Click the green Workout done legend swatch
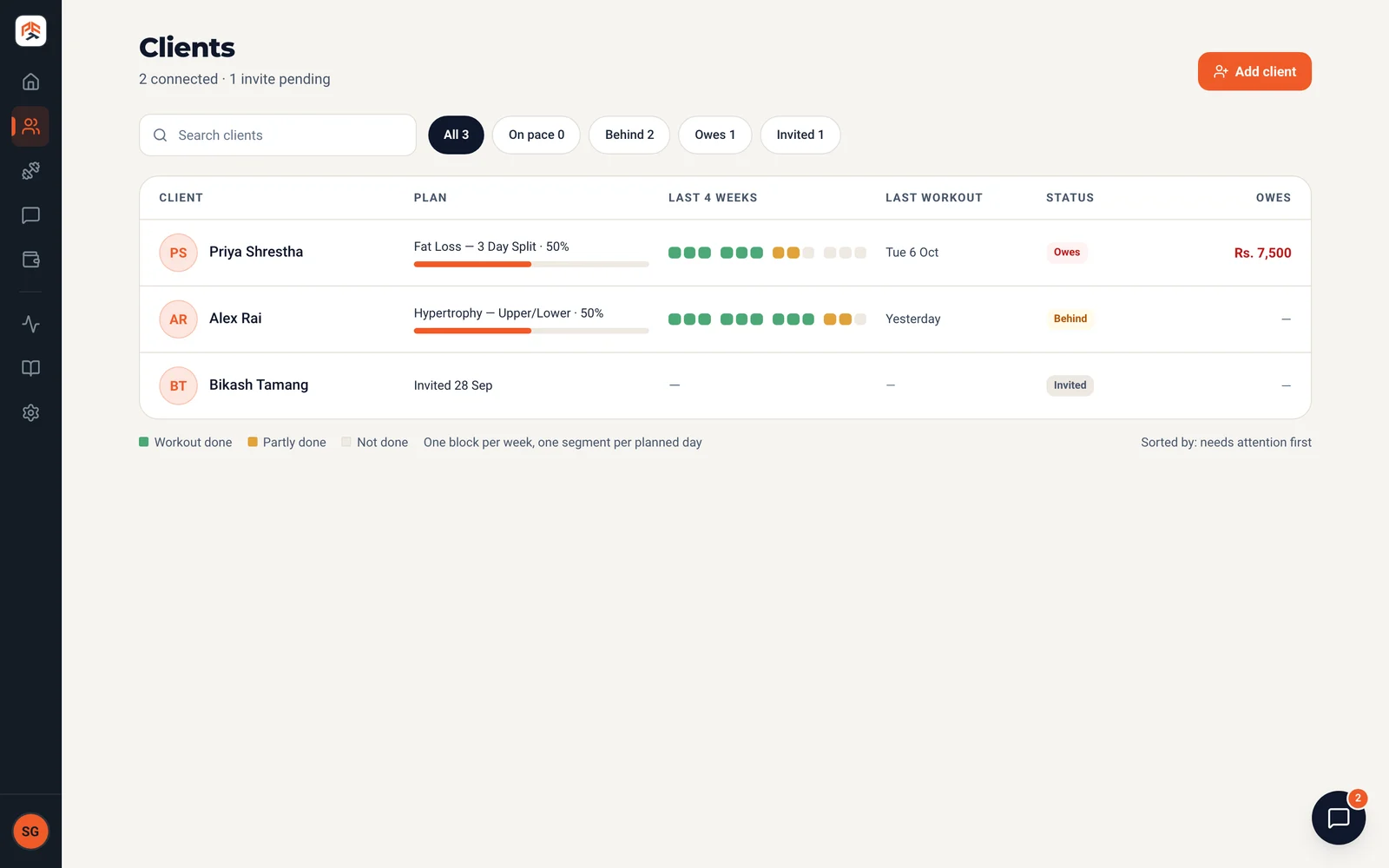This screenshot has width=1389, height=868. (144, 442)
